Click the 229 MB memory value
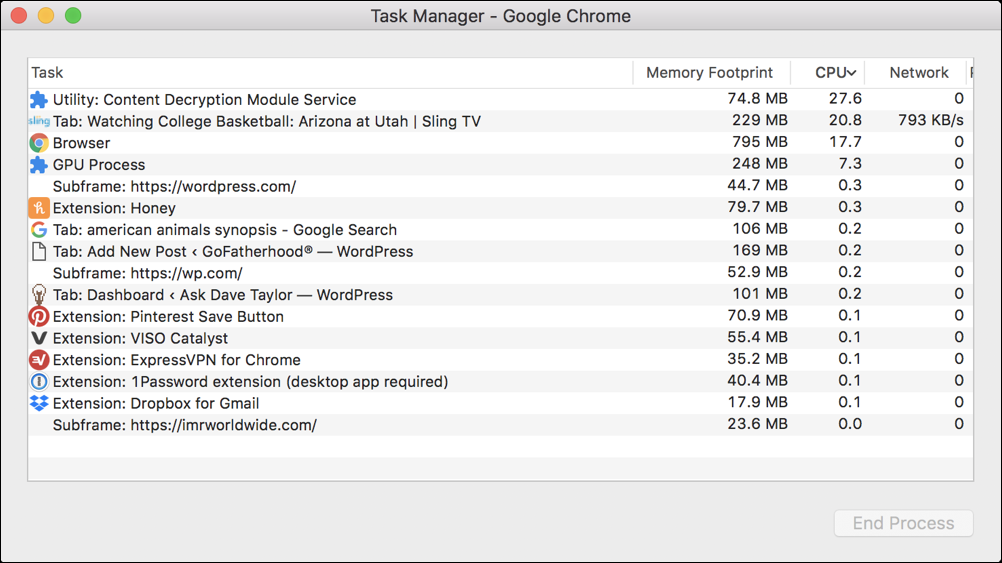This screenshot has height=563, width=1002. pos(760,120)
